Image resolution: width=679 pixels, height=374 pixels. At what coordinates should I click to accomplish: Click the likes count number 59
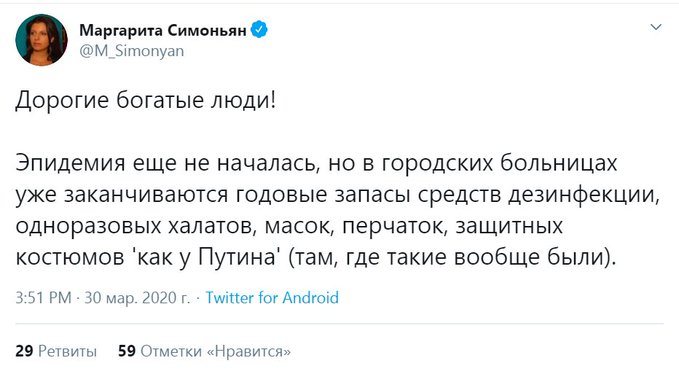(x=127, y=351)
